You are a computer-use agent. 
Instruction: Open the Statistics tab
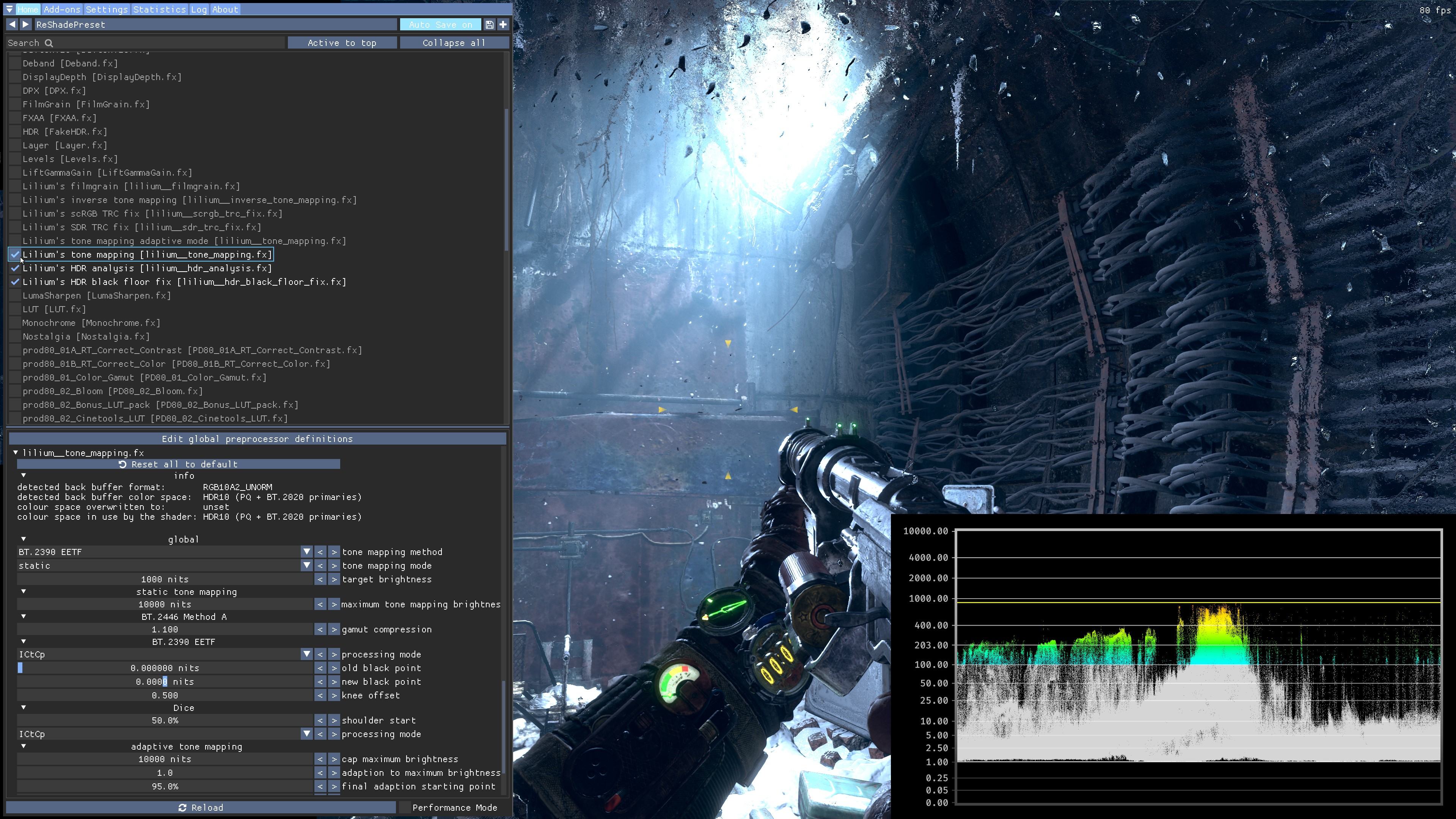tap(159, 9)
